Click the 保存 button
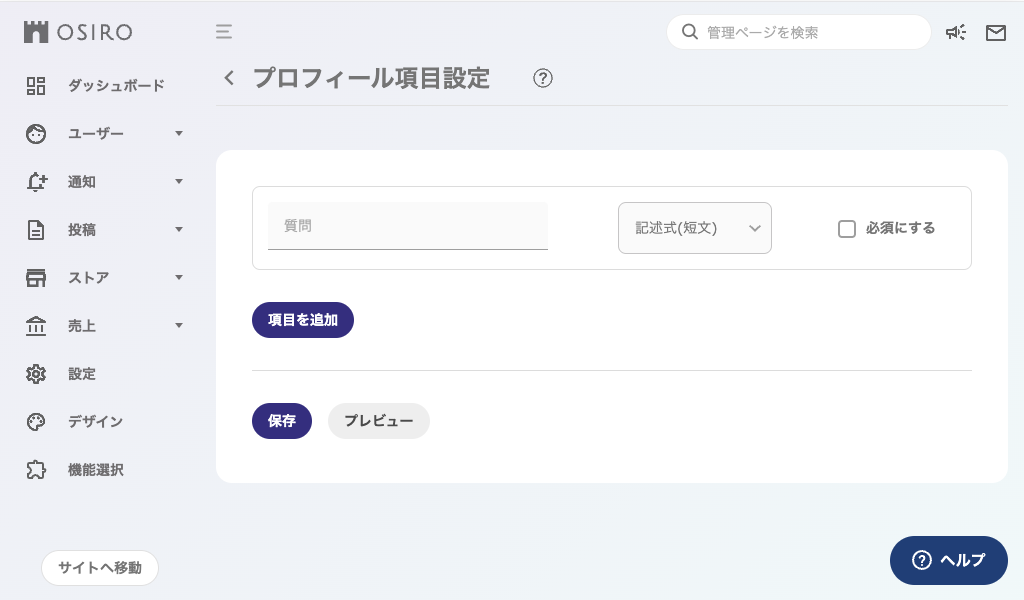The height and width of the screenshot is (600, 1024). 282,421
